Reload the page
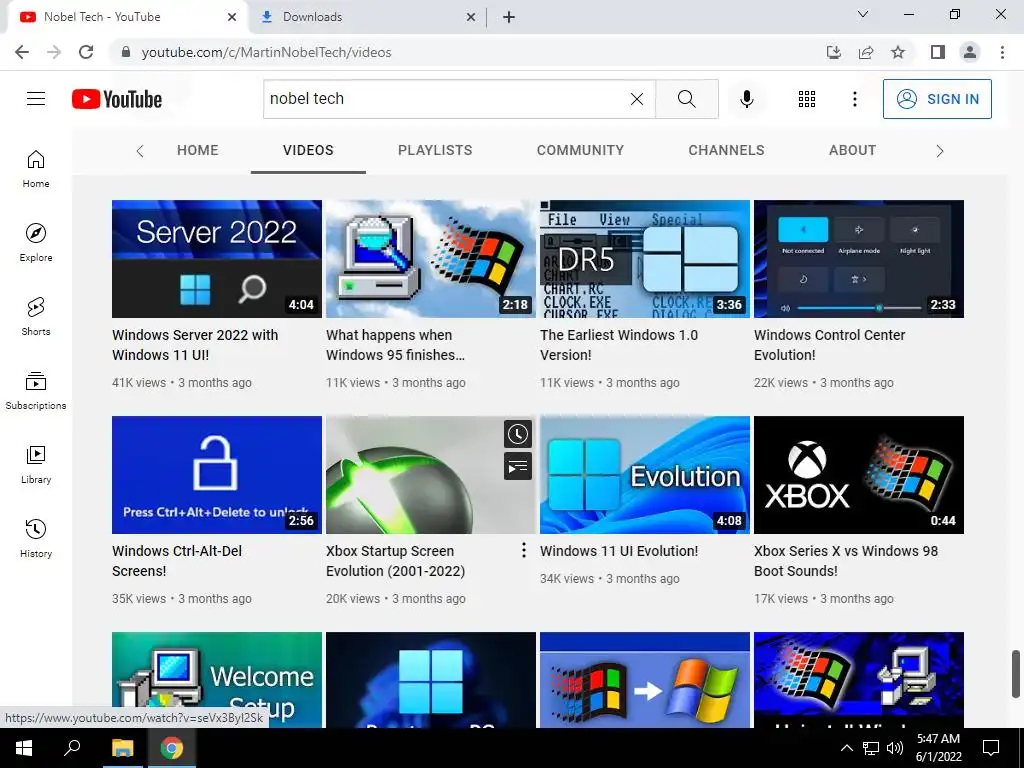This screenshot has height=768, width=1024. [86, 52]
